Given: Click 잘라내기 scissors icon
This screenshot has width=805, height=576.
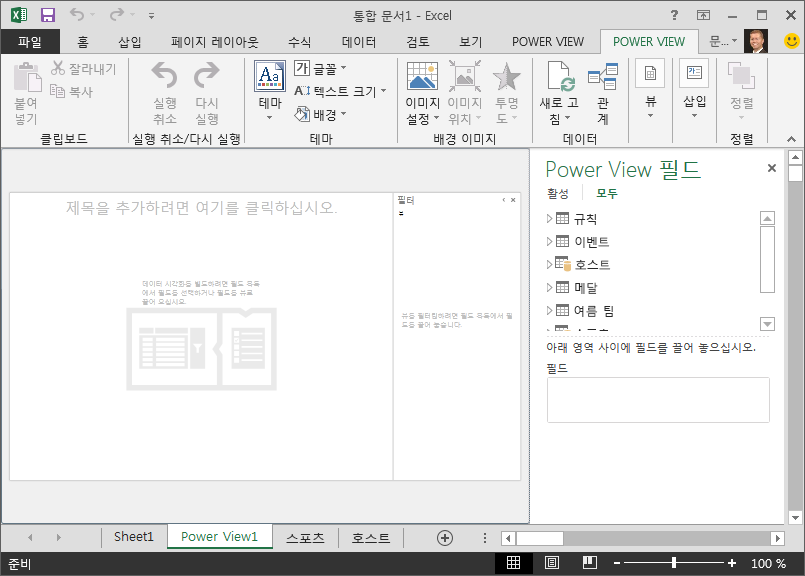Looking at the screenshot, I should (58, 68).
